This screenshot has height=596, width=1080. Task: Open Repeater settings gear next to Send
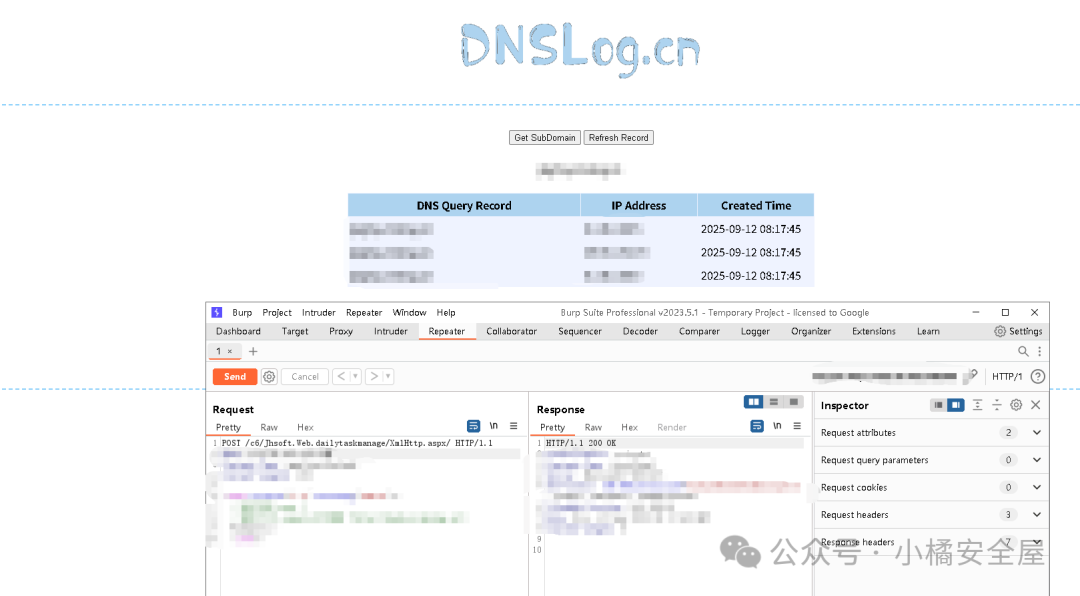(269, 377)
